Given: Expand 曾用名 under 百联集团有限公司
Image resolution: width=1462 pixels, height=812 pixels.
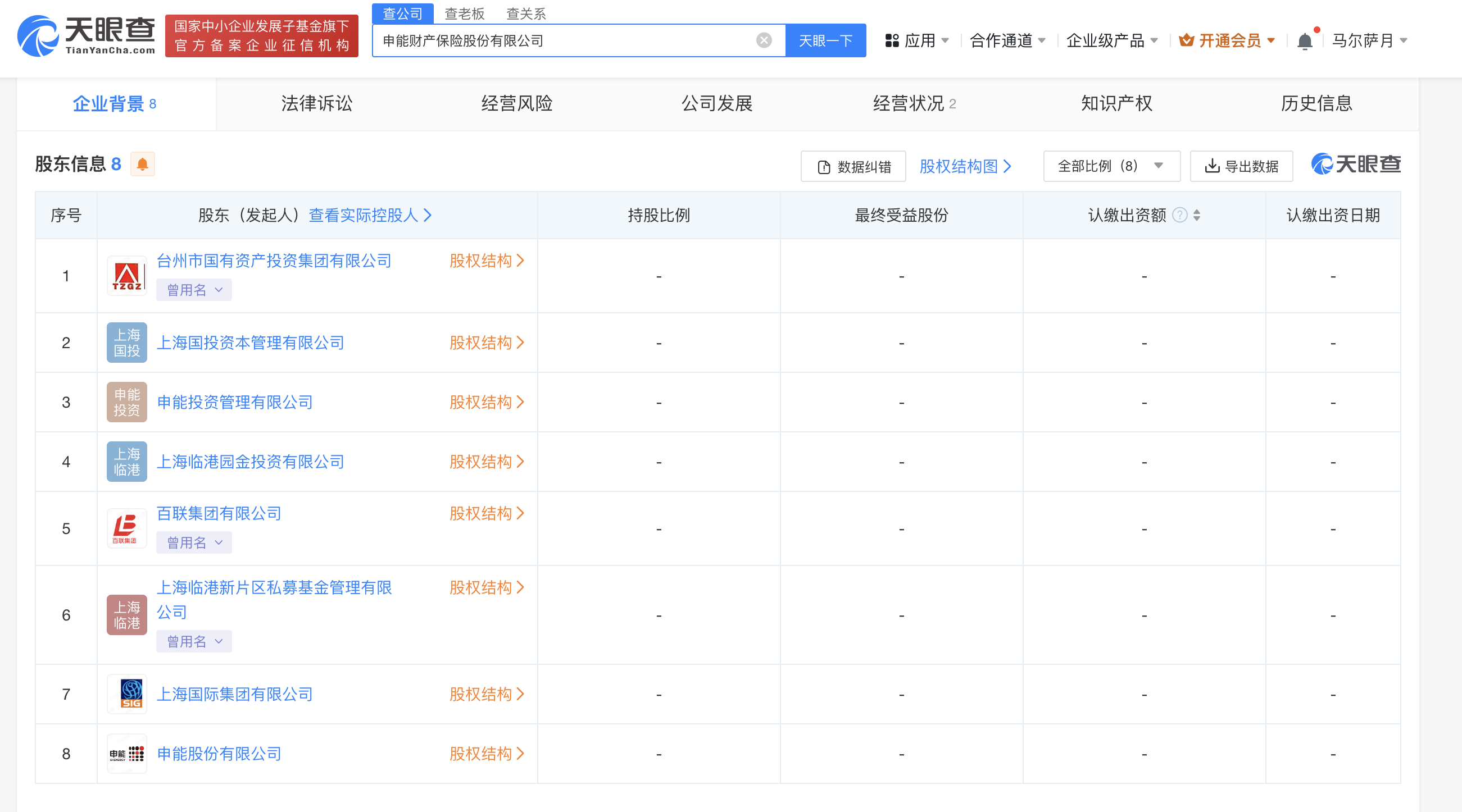Looking at the screenshot, I should [193, 542].
